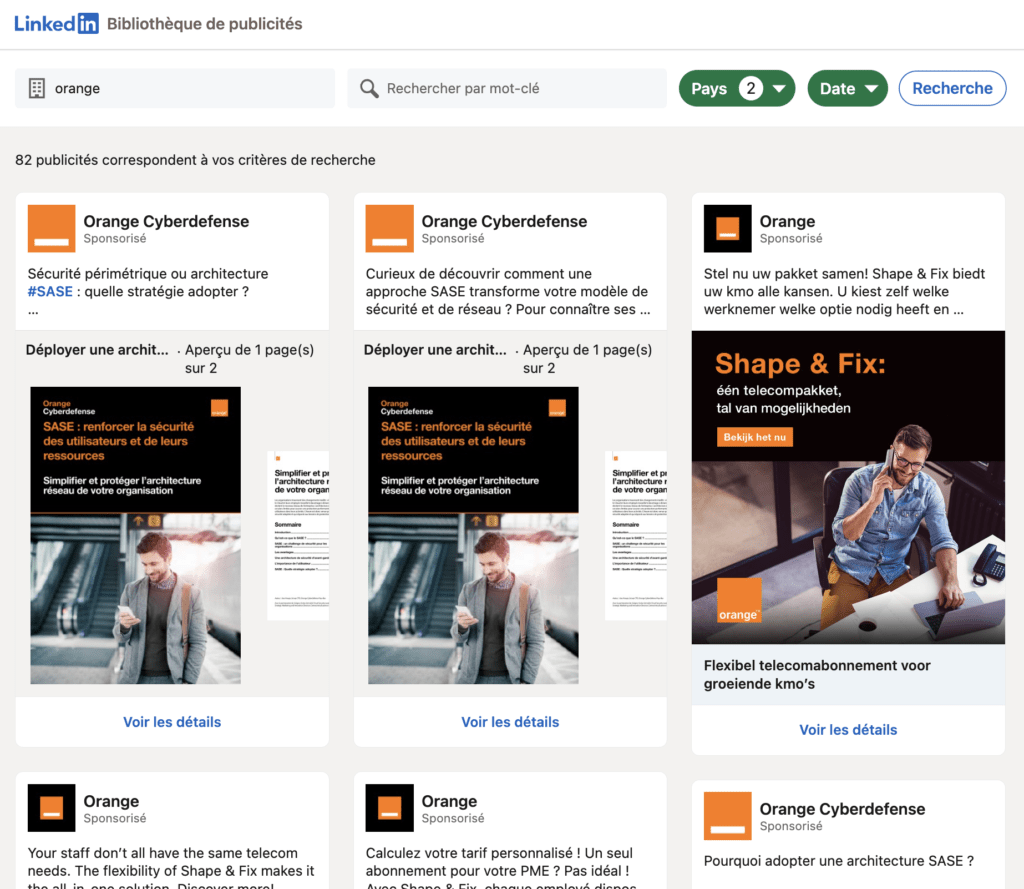
Task: Click the 'Your staff don't all have' ad text
Action: pos(171,869)
